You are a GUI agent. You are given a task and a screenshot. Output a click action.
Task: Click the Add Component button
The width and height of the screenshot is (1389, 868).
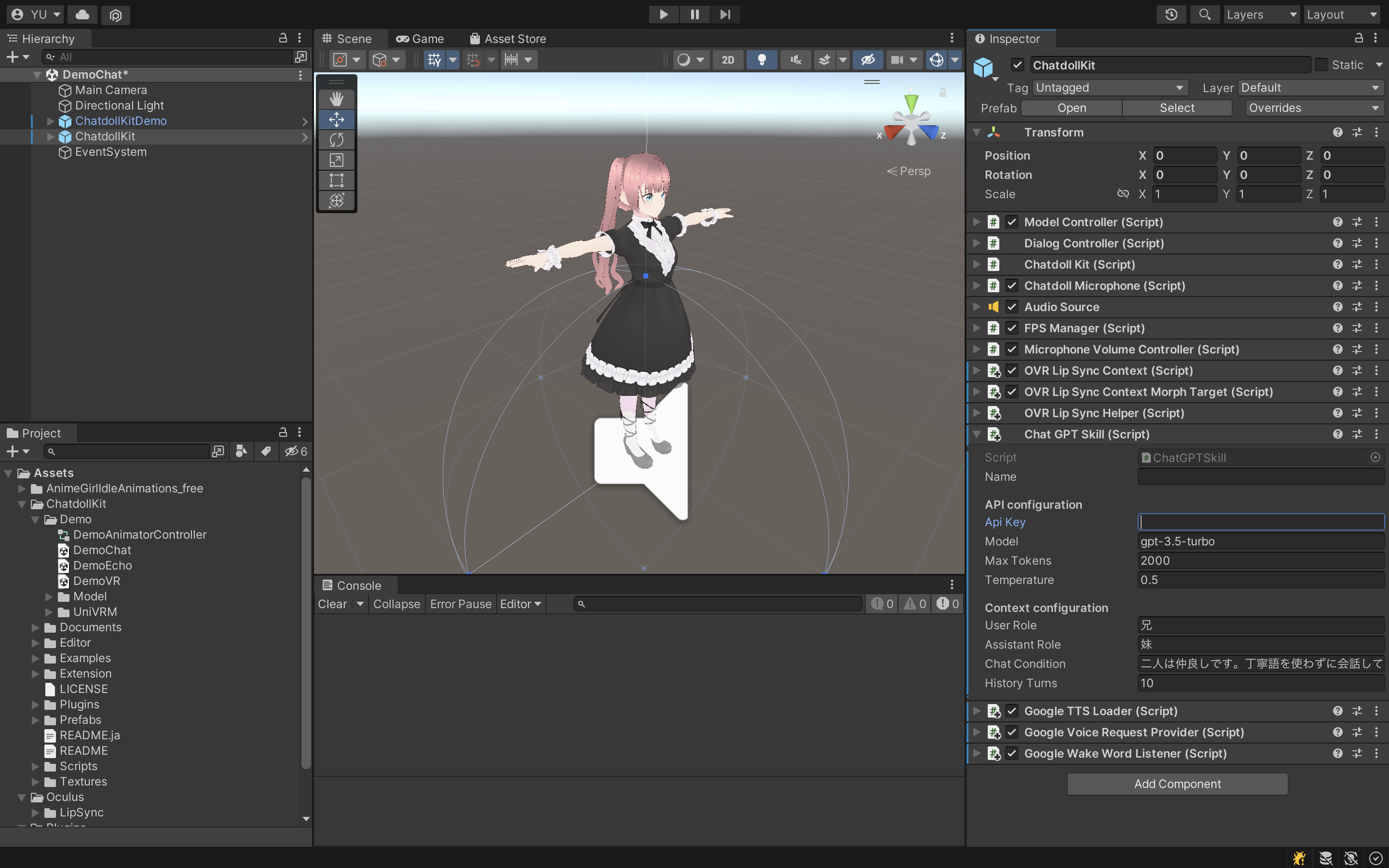1177,784
